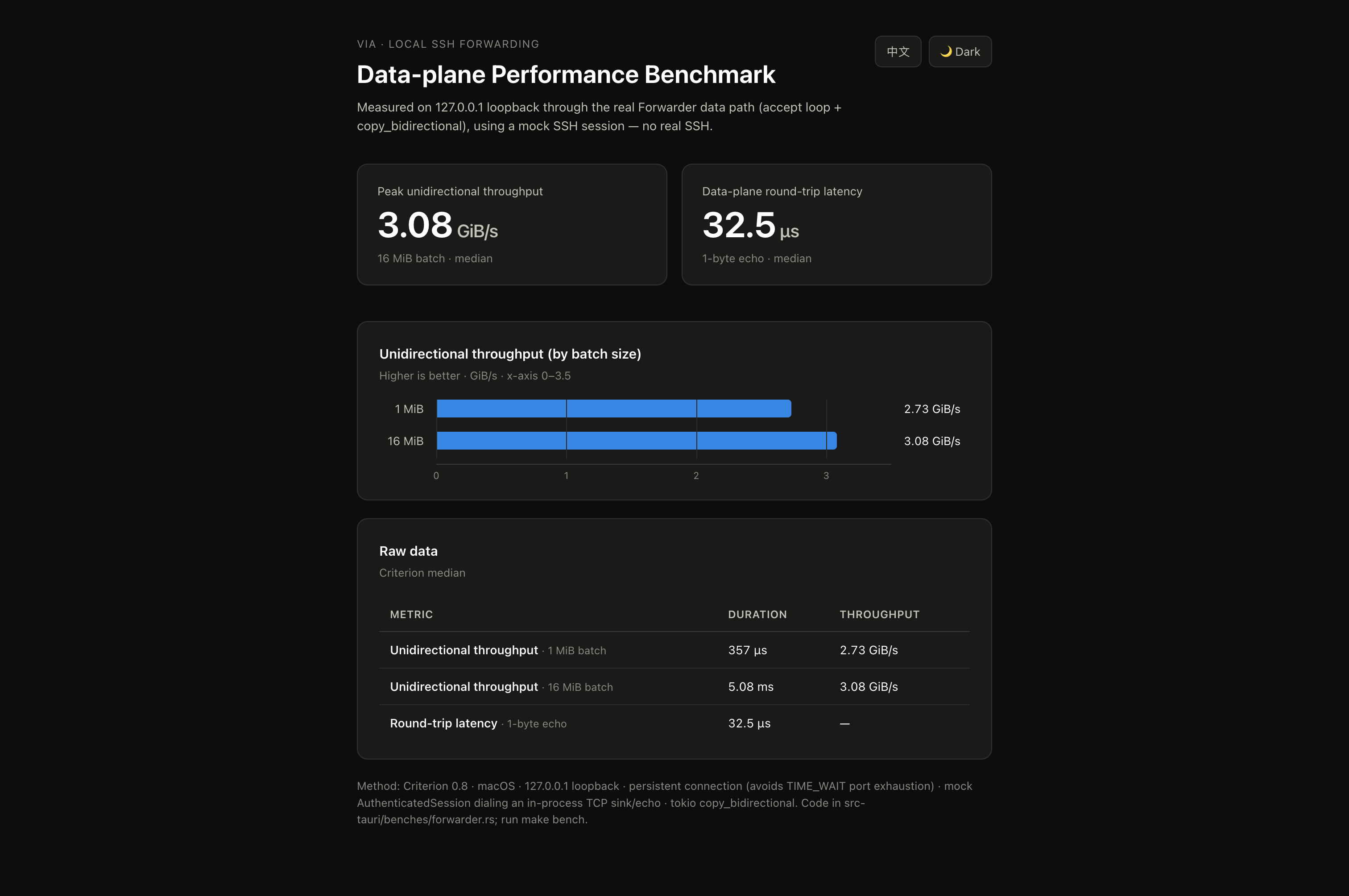
Task: Click the Criterion median subtitle
Action: pyautogui.click(x=422, y=573)
